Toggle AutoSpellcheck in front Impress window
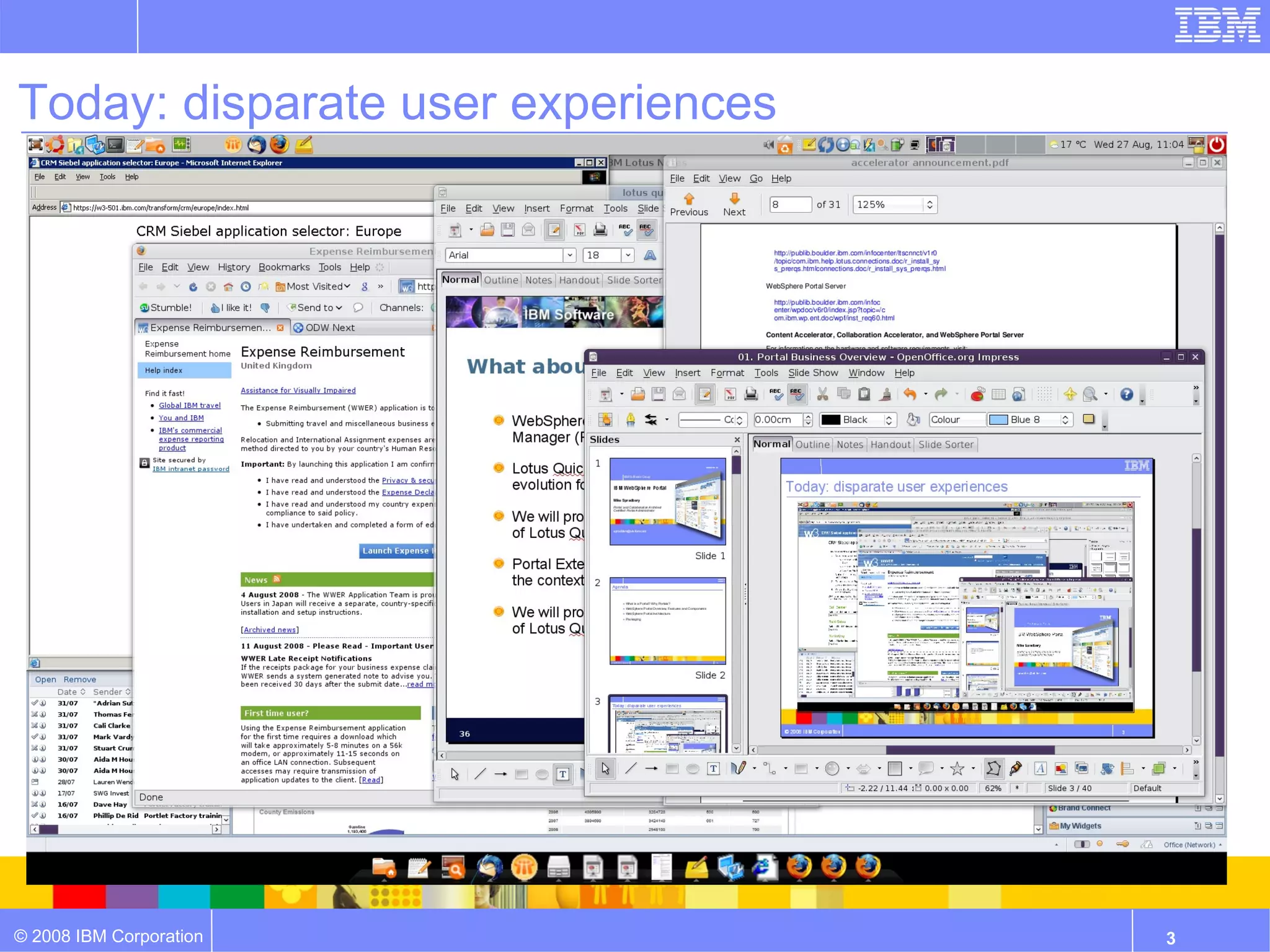Screen dimensions: 1270x952 pyautogui.click(x=797, y=394)
